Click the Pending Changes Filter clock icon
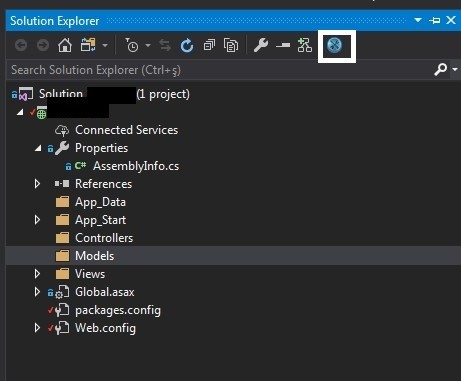 (132, 45)
